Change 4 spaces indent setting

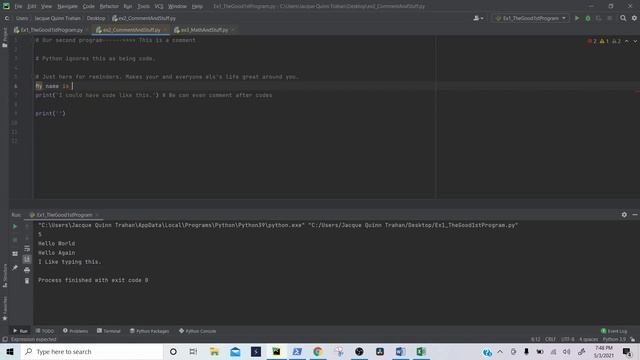[x=589, y=340]
